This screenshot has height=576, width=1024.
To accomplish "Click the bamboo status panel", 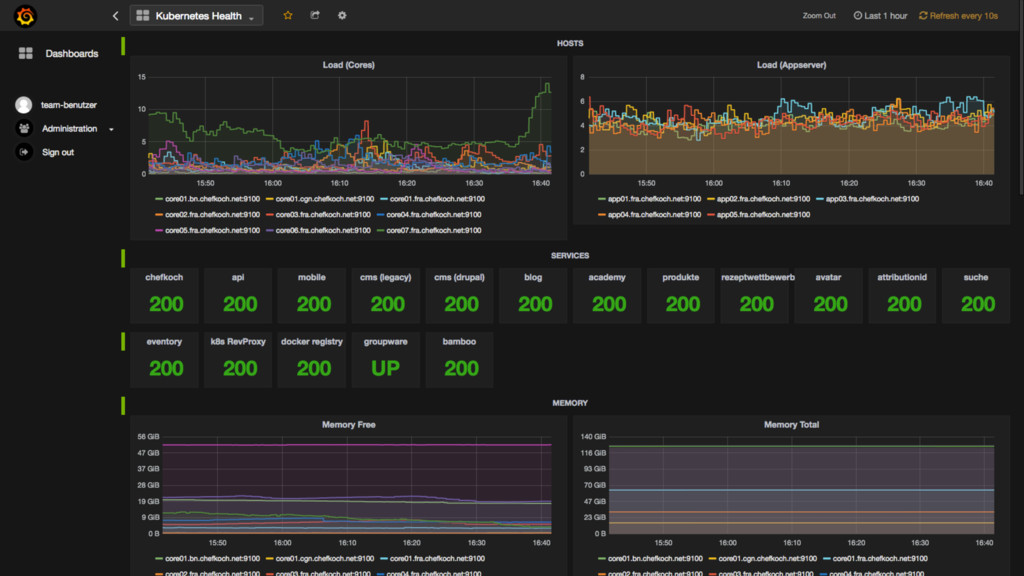I will pos(459,360).
